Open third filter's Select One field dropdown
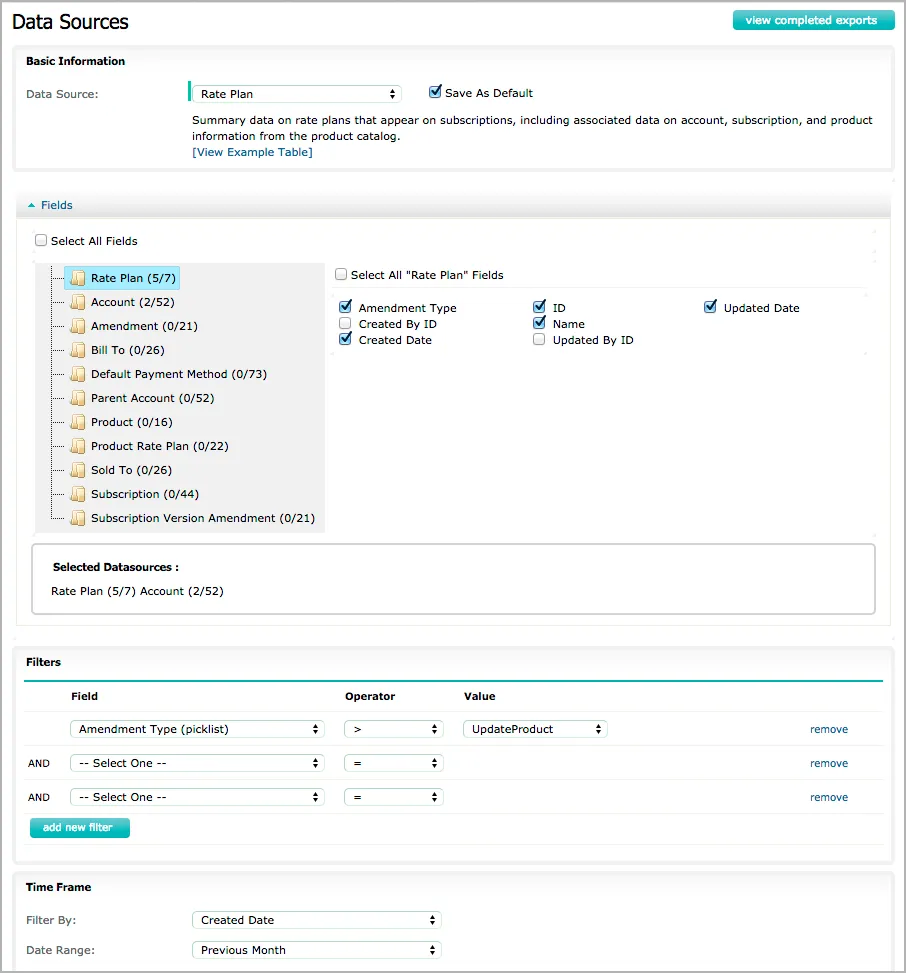 [x=197, y=797]
